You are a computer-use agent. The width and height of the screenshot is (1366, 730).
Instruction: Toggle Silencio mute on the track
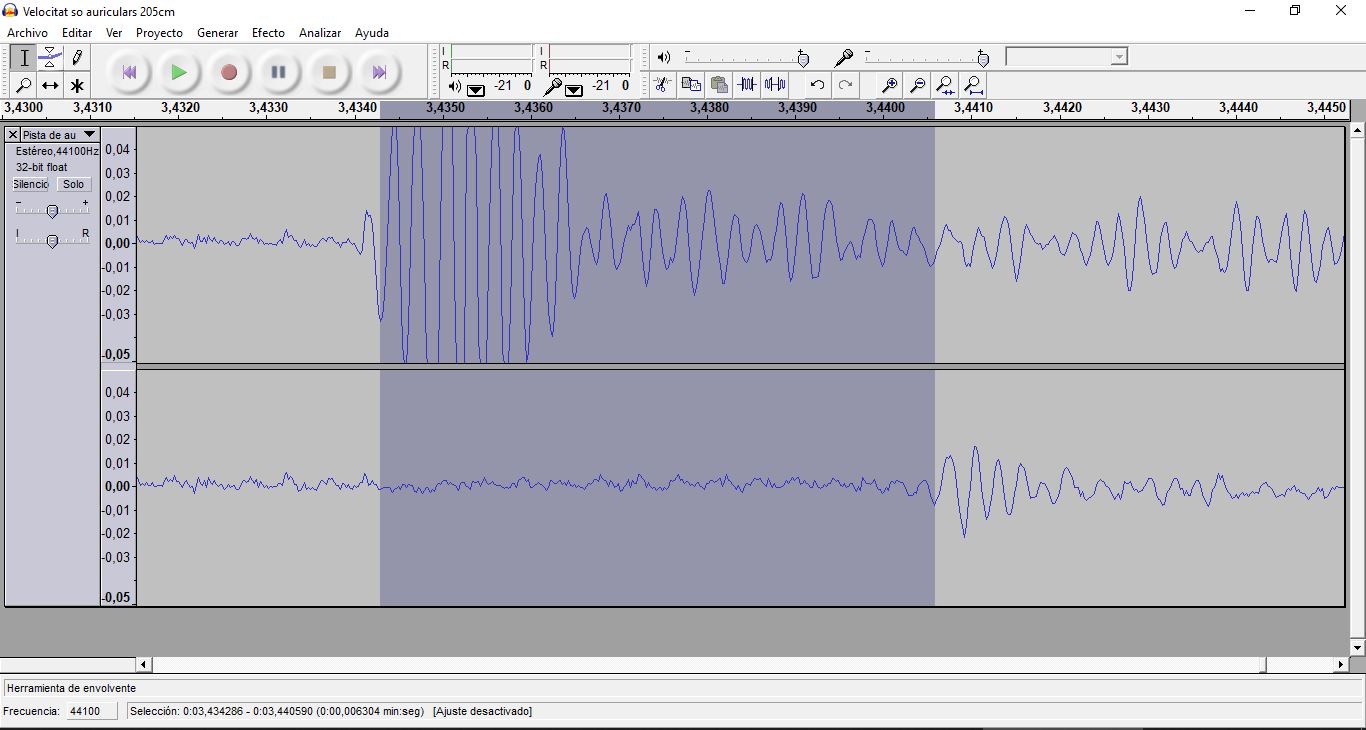[30, 184]
